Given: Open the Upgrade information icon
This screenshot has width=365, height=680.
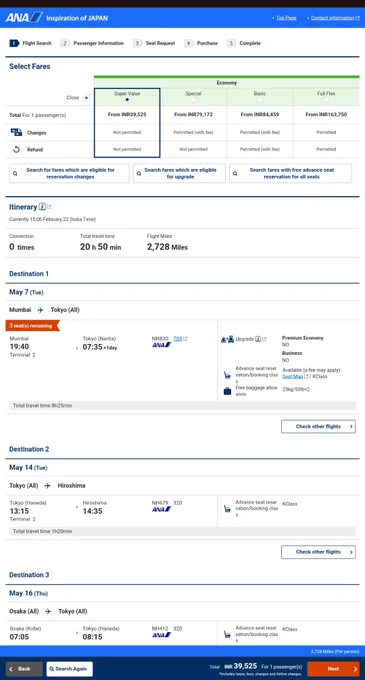Looking at the screenshot, I should 258,339.
